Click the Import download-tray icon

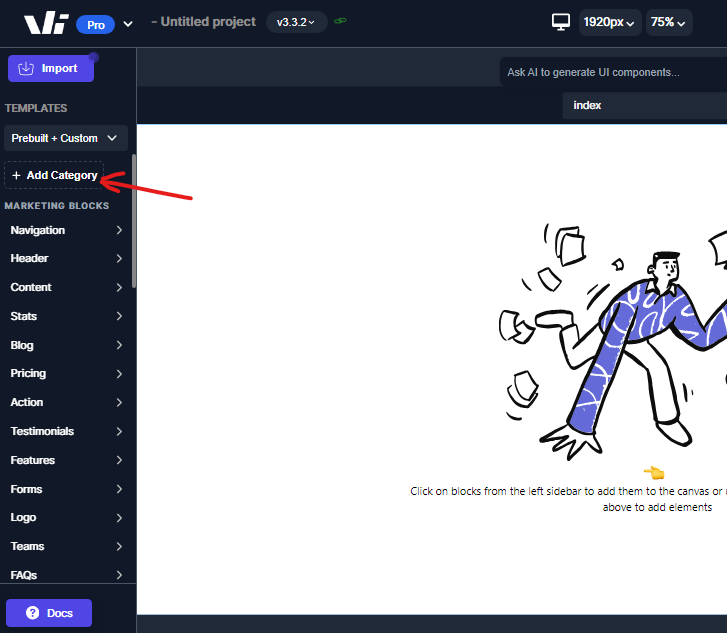26,69
